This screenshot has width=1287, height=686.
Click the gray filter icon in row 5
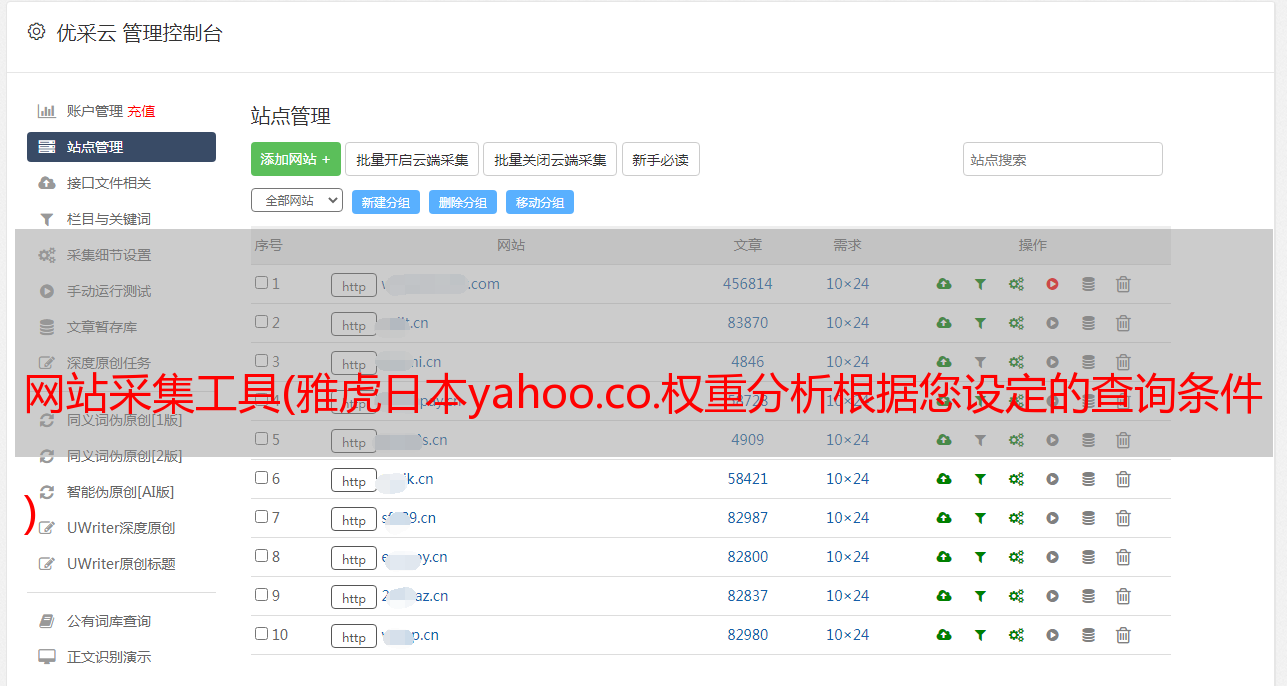click(x=980, y=440)
